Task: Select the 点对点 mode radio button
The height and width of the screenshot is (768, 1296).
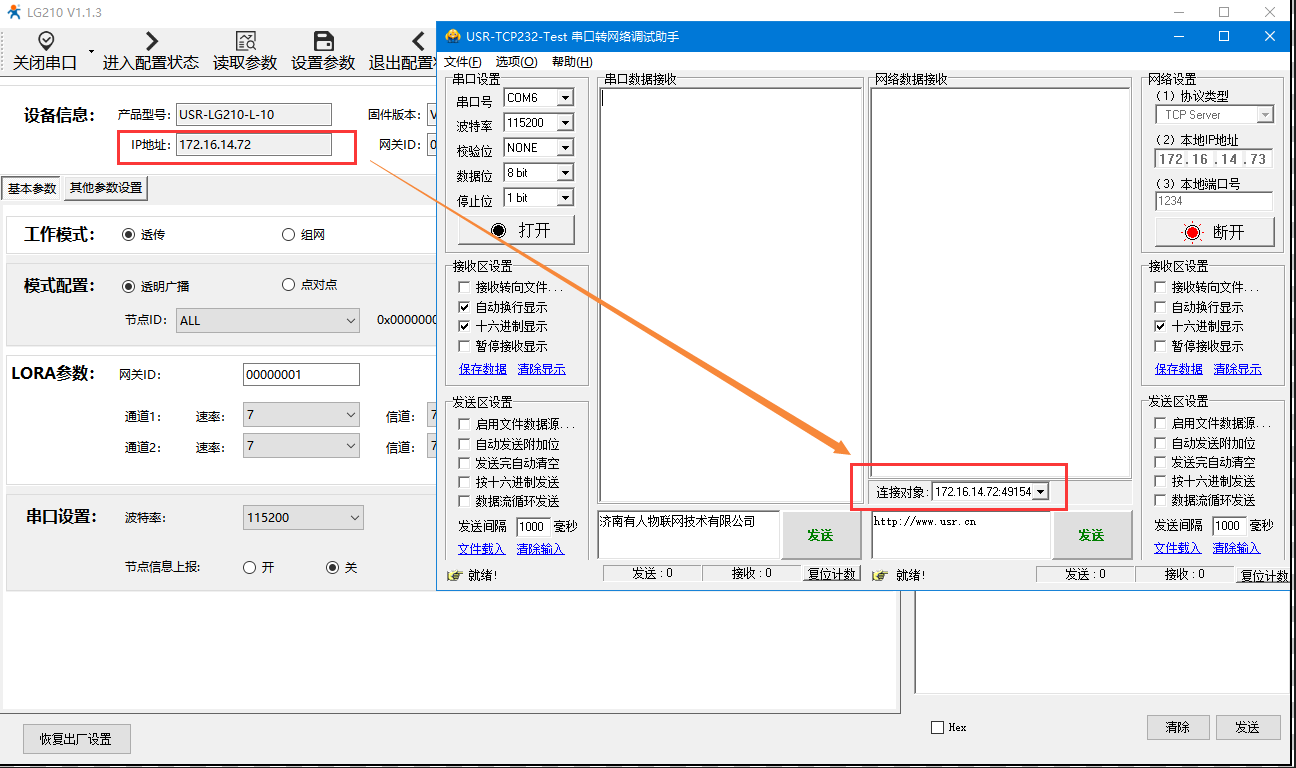Action: coord(289,285)
